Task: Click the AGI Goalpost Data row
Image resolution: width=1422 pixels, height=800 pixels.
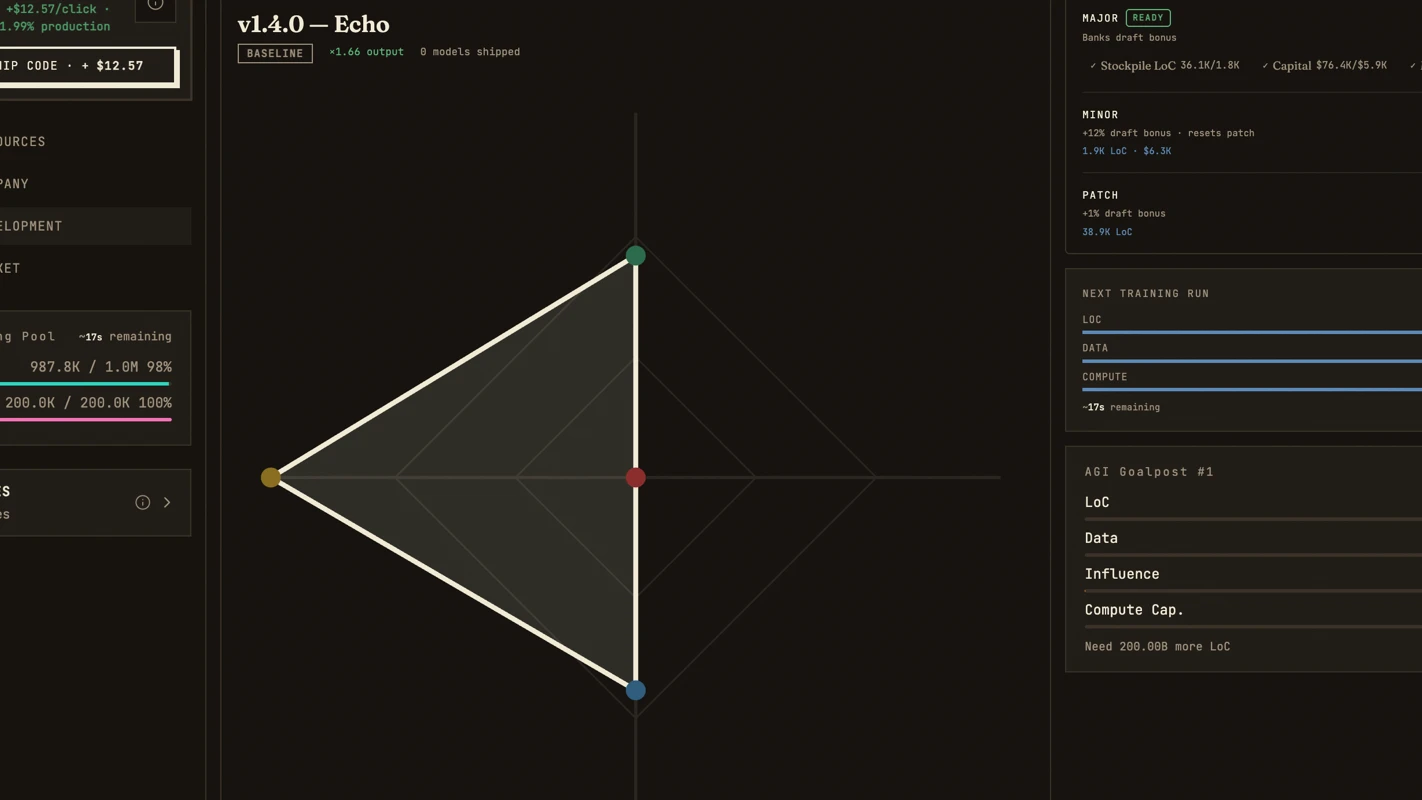Action: click(x=1253, y=542)
